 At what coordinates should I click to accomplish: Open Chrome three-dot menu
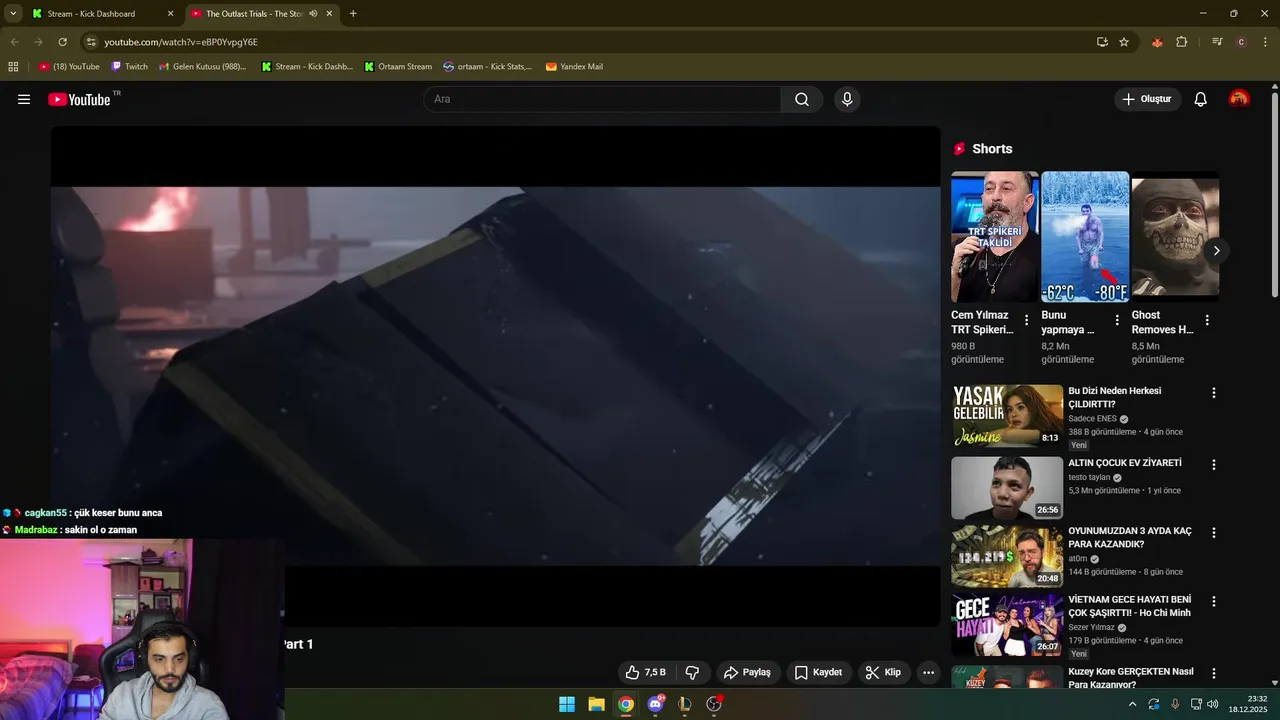(1266, 42)
